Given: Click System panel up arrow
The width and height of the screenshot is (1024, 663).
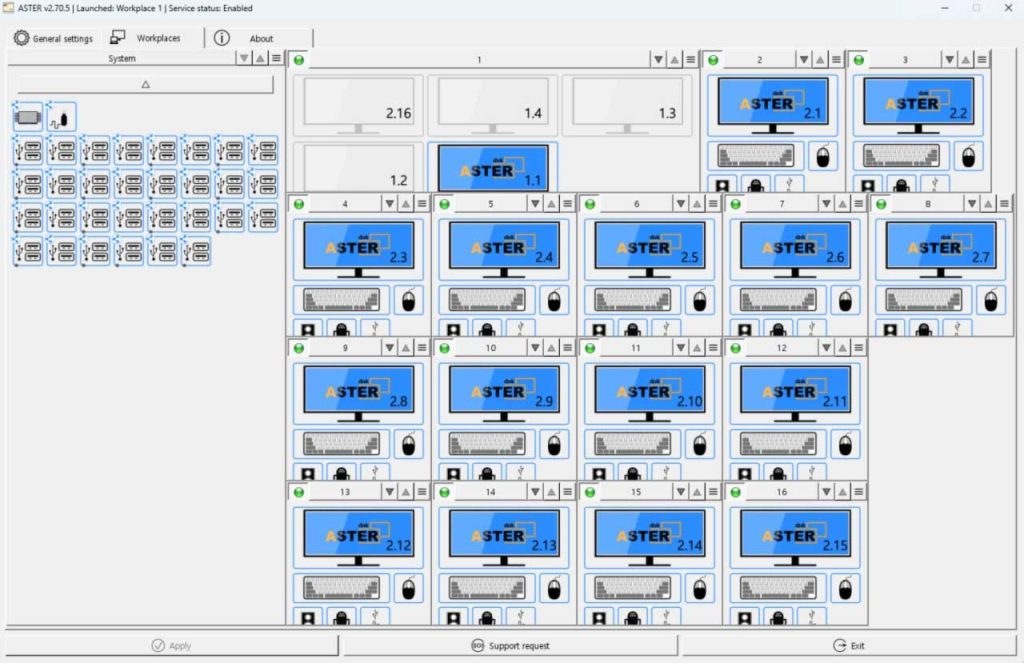Looking at the screenshot, I should point(260,58).
